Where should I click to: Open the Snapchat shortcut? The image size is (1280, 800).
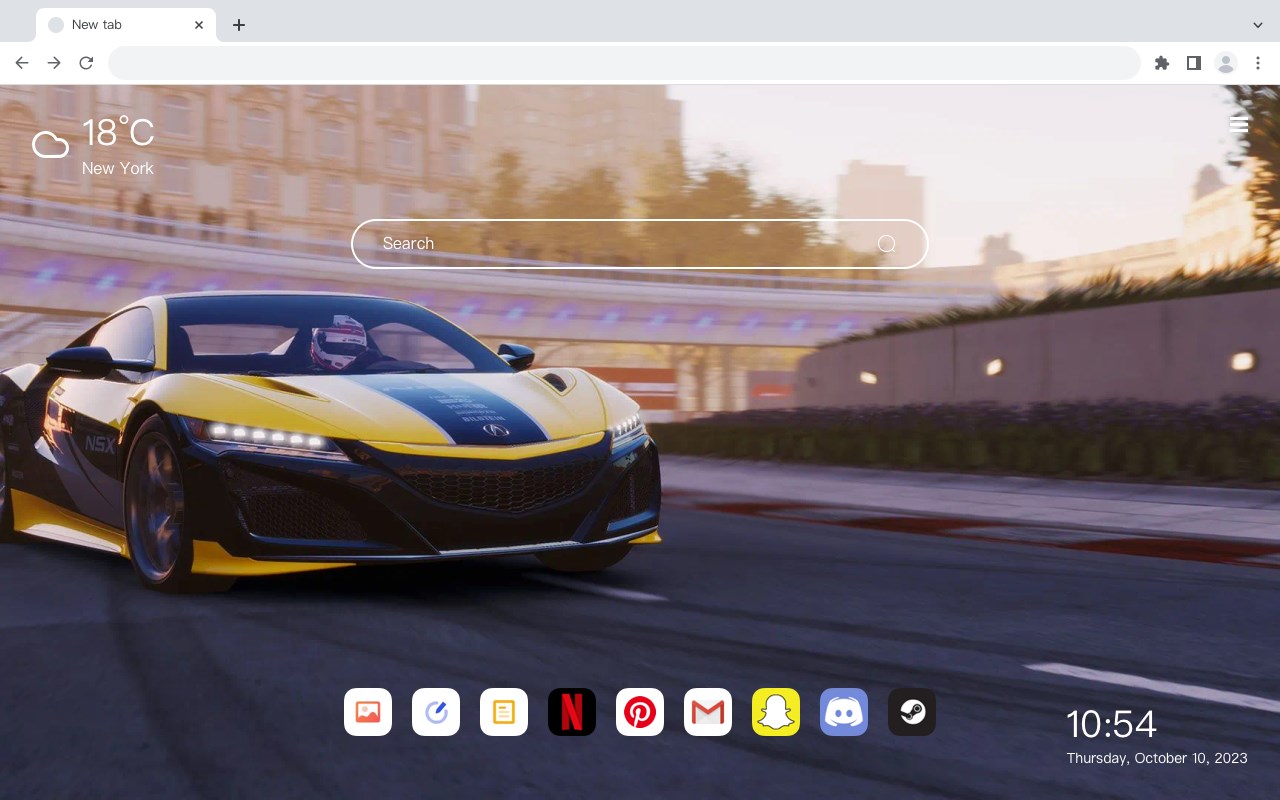(x=776, y=712)
